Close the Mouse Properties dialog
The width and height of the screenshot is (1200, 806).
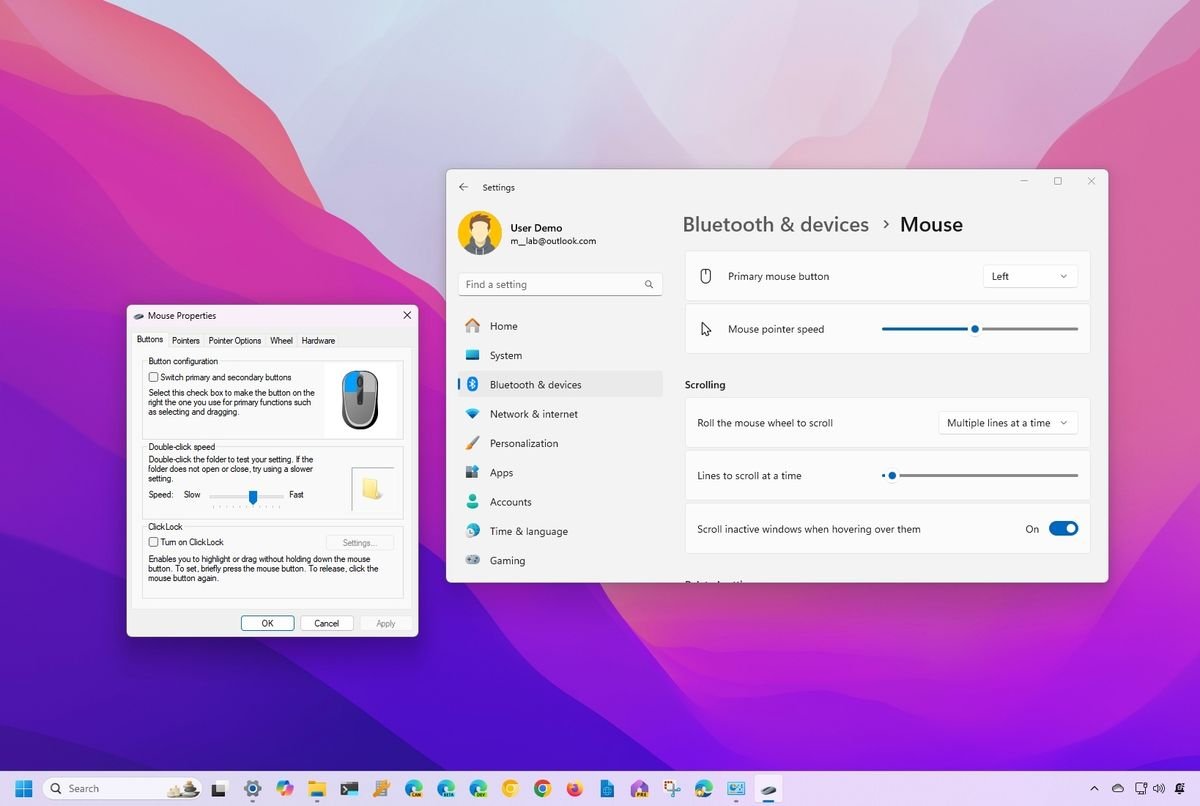[407, 315]
